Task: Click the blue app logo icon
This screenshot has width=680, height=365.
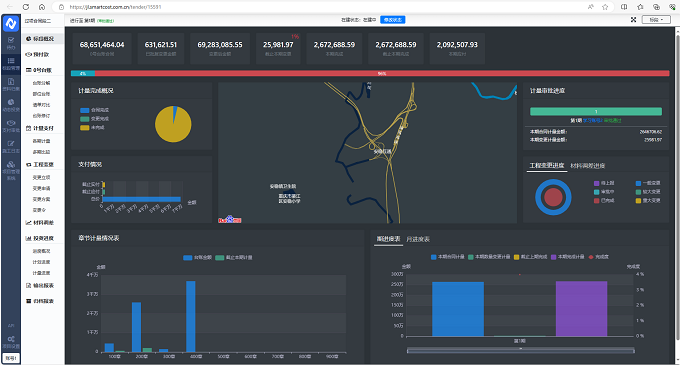Action: click(11, 23)
